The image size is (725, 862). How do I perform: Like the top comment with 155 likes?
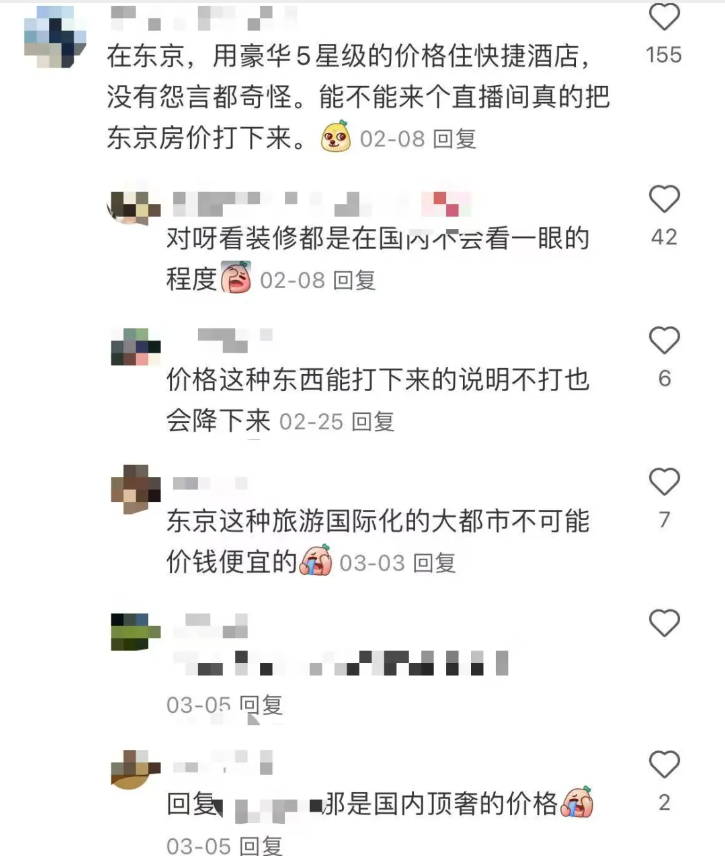[665, 16]
